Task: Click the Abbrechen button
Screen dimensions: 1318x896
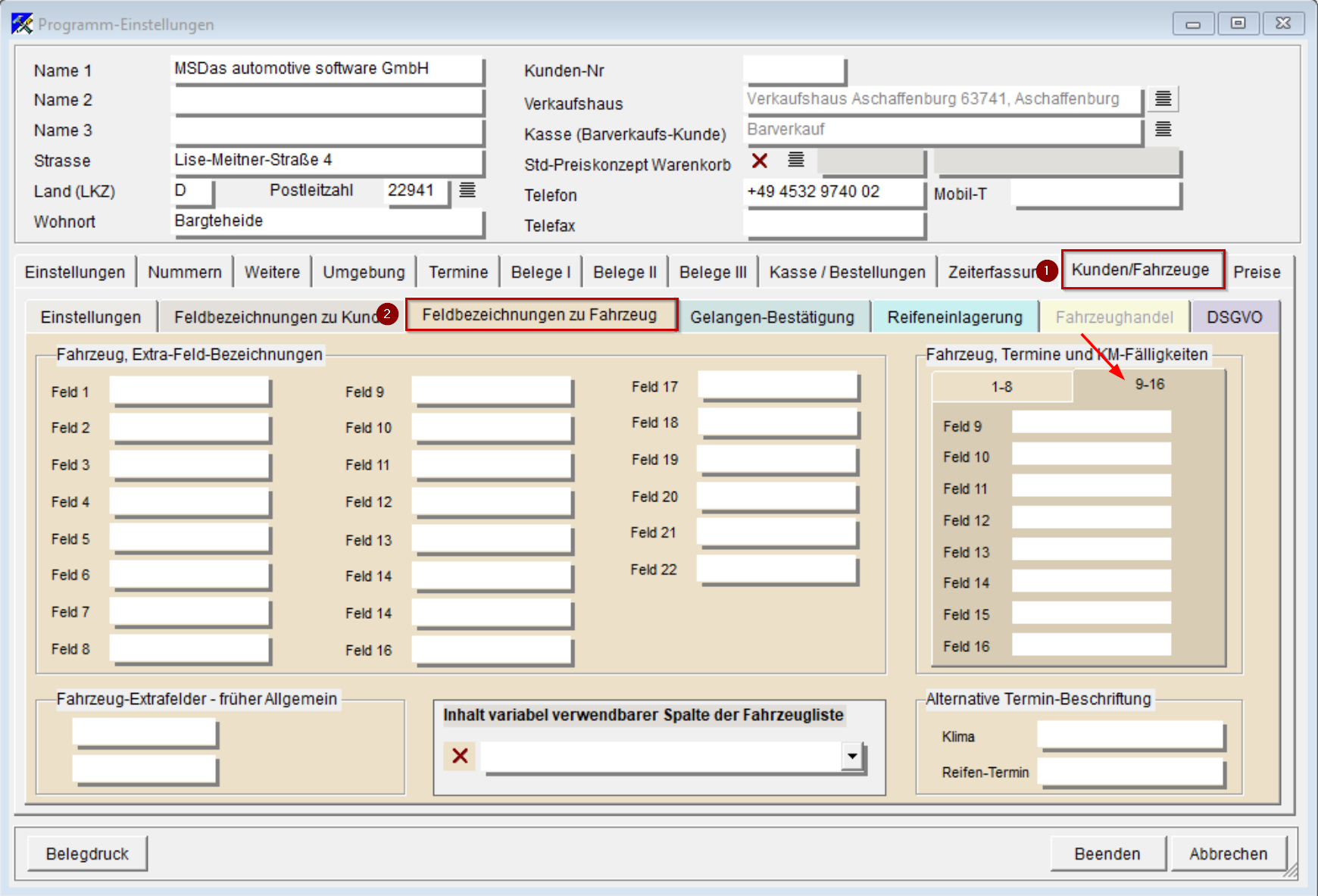Action: pyautogui.click(x=1228, y=854)
